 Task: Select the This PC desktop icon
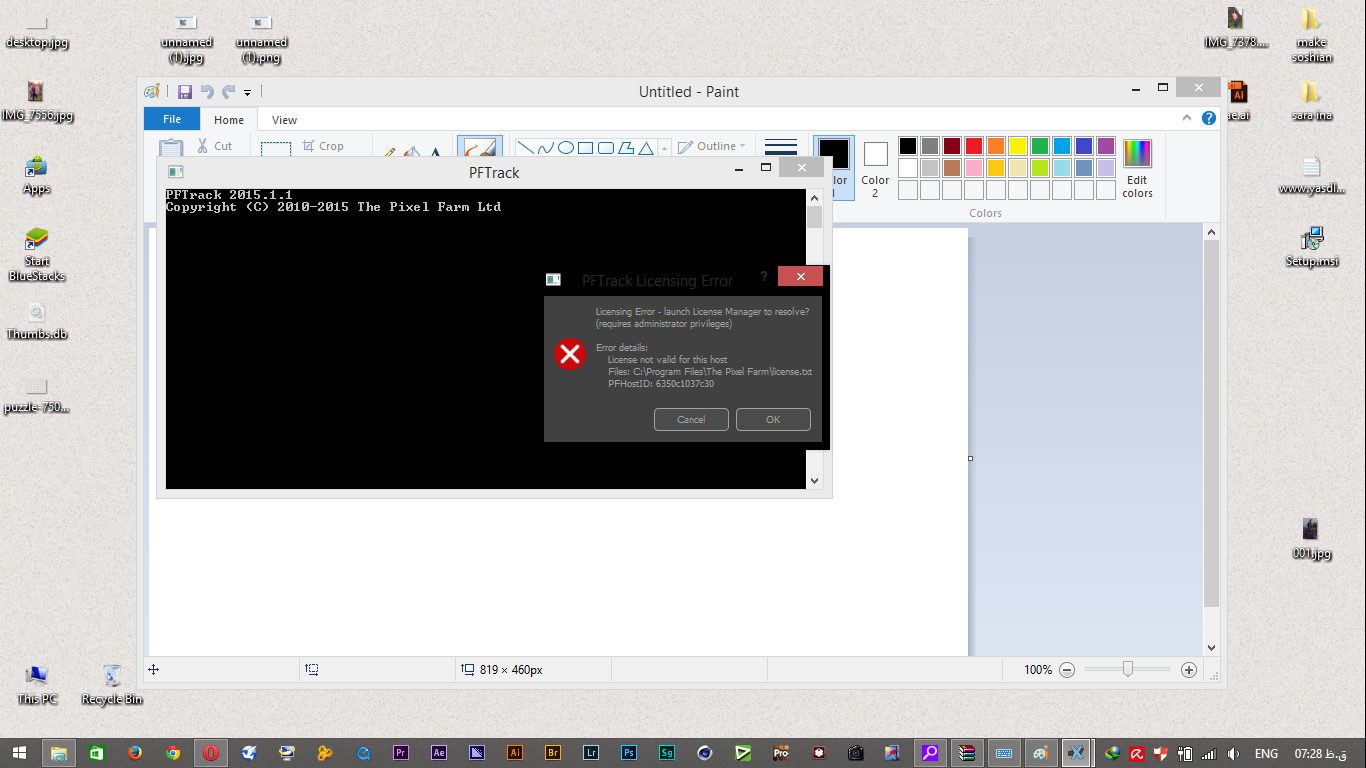coord(37,684)
